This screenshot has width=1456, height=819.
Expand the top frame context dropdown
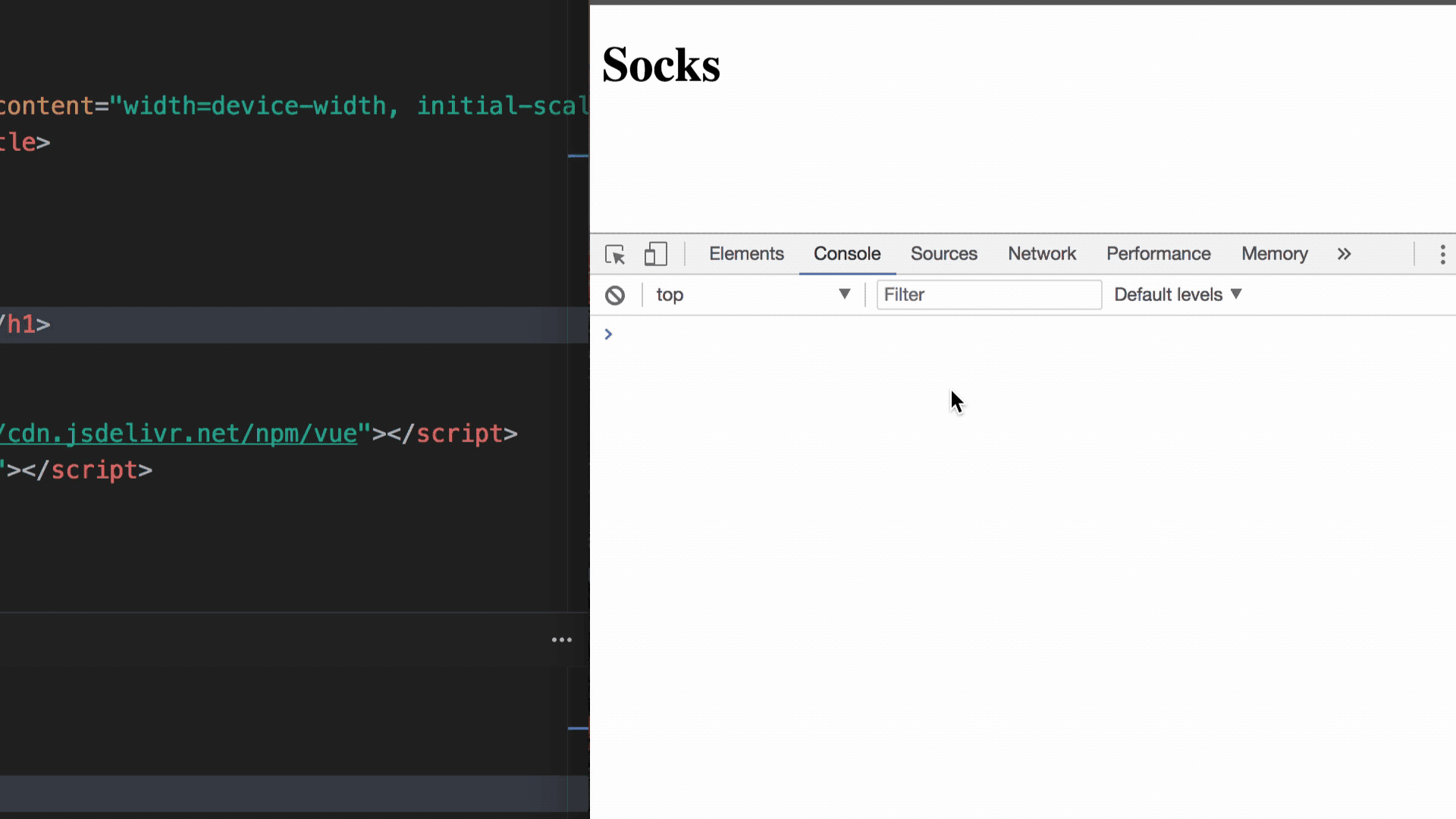click(843, 294)
